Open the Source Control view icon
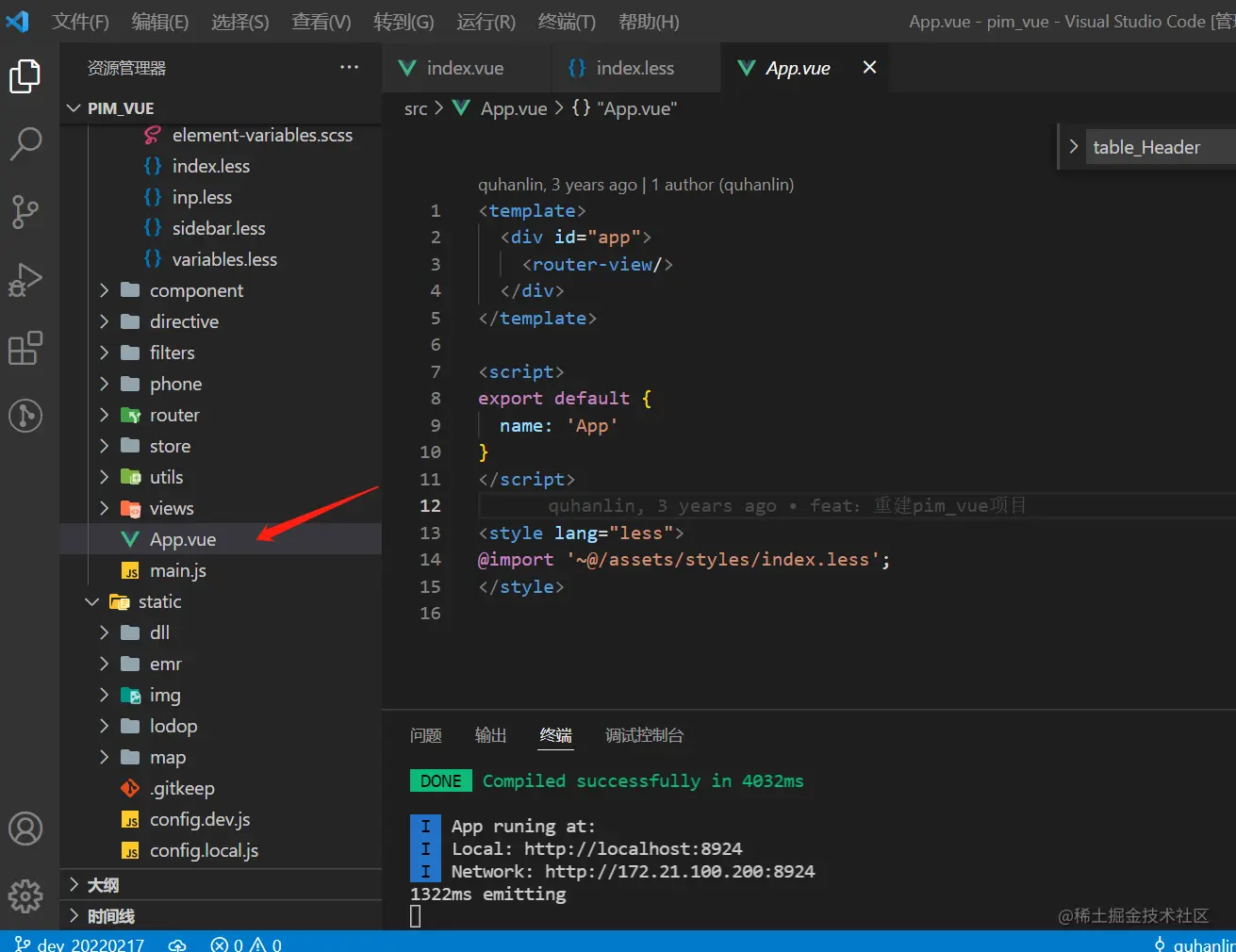The image size is (1236, 952). (x=25, y=211)
